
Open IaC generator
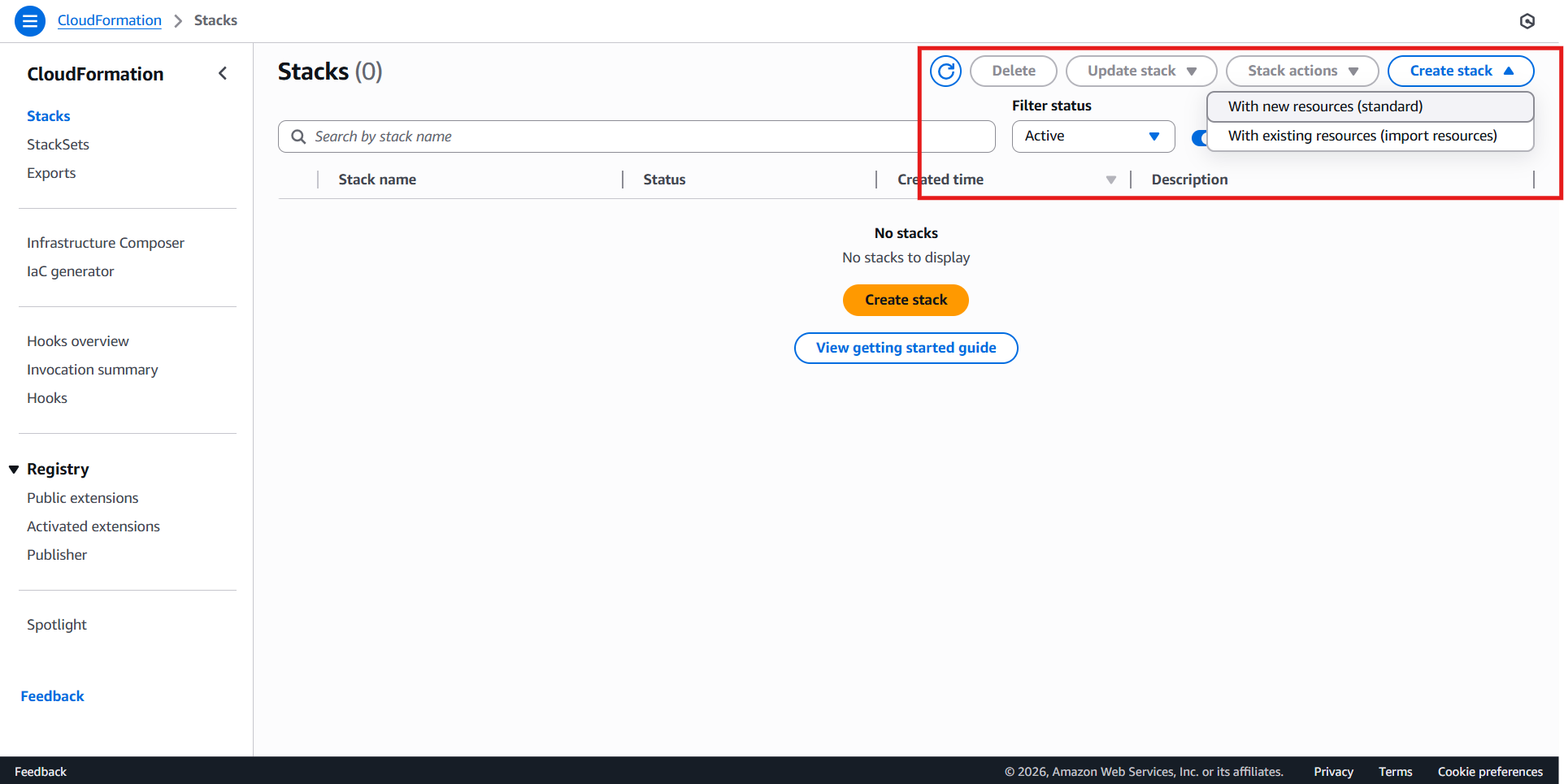(71, 271)
